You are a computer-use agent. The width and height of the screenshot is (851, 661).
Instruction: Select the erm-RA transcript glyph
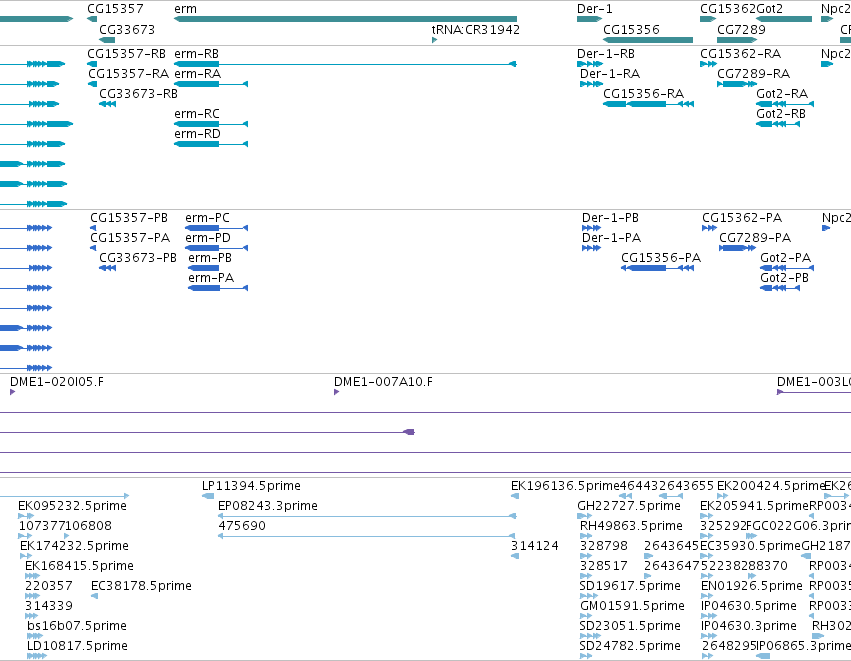pos(211,84)
